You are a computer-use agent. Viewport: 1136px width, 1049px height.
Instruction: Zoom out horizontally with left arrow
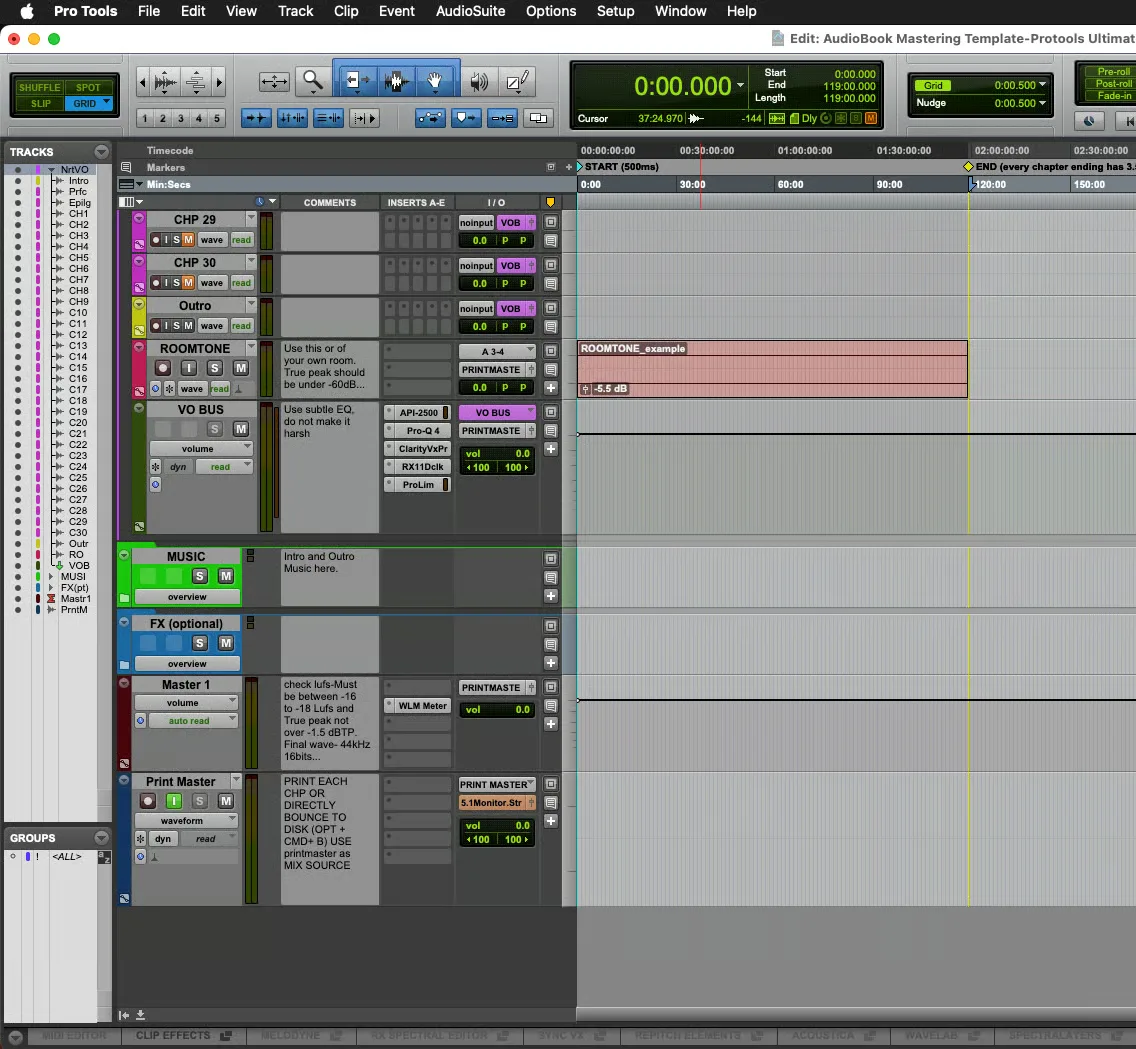[143, 82]
